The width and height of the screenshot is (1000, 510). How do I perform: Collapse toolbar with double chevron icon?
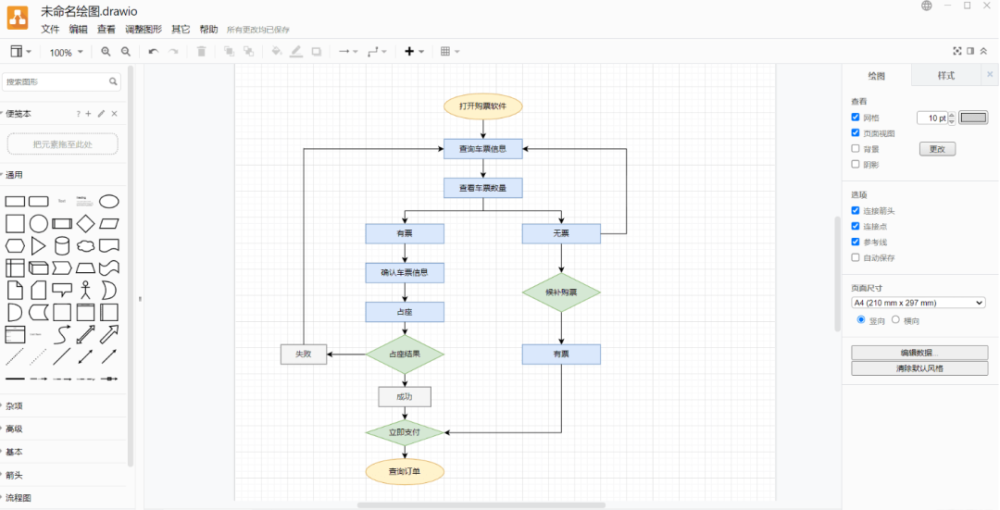click(x=984, y=51)
